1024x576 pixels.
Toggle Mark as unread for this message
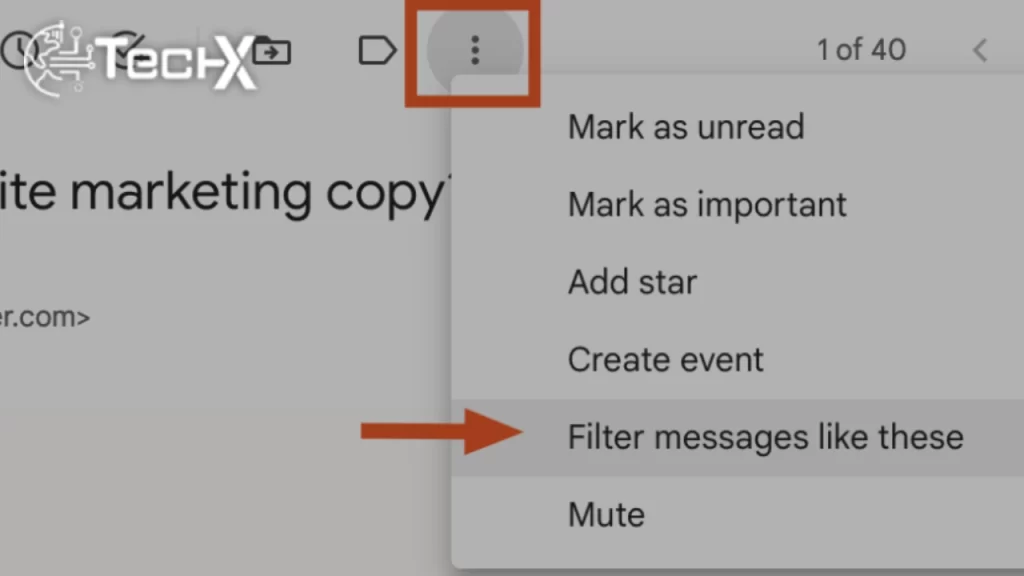click(686, 127)
